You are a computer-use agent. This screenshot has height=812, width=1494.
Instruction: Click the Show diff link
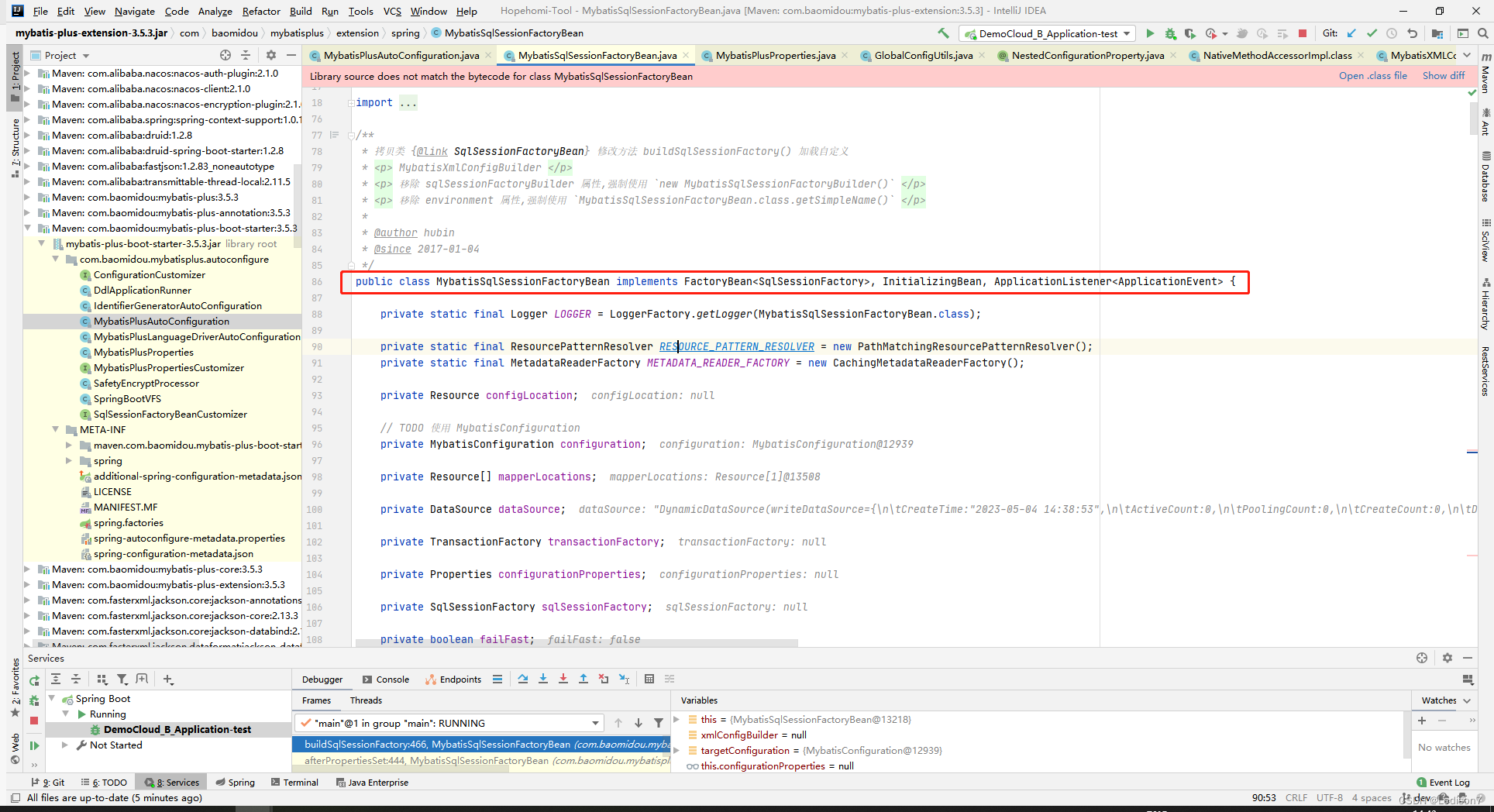pos(1444,76)
